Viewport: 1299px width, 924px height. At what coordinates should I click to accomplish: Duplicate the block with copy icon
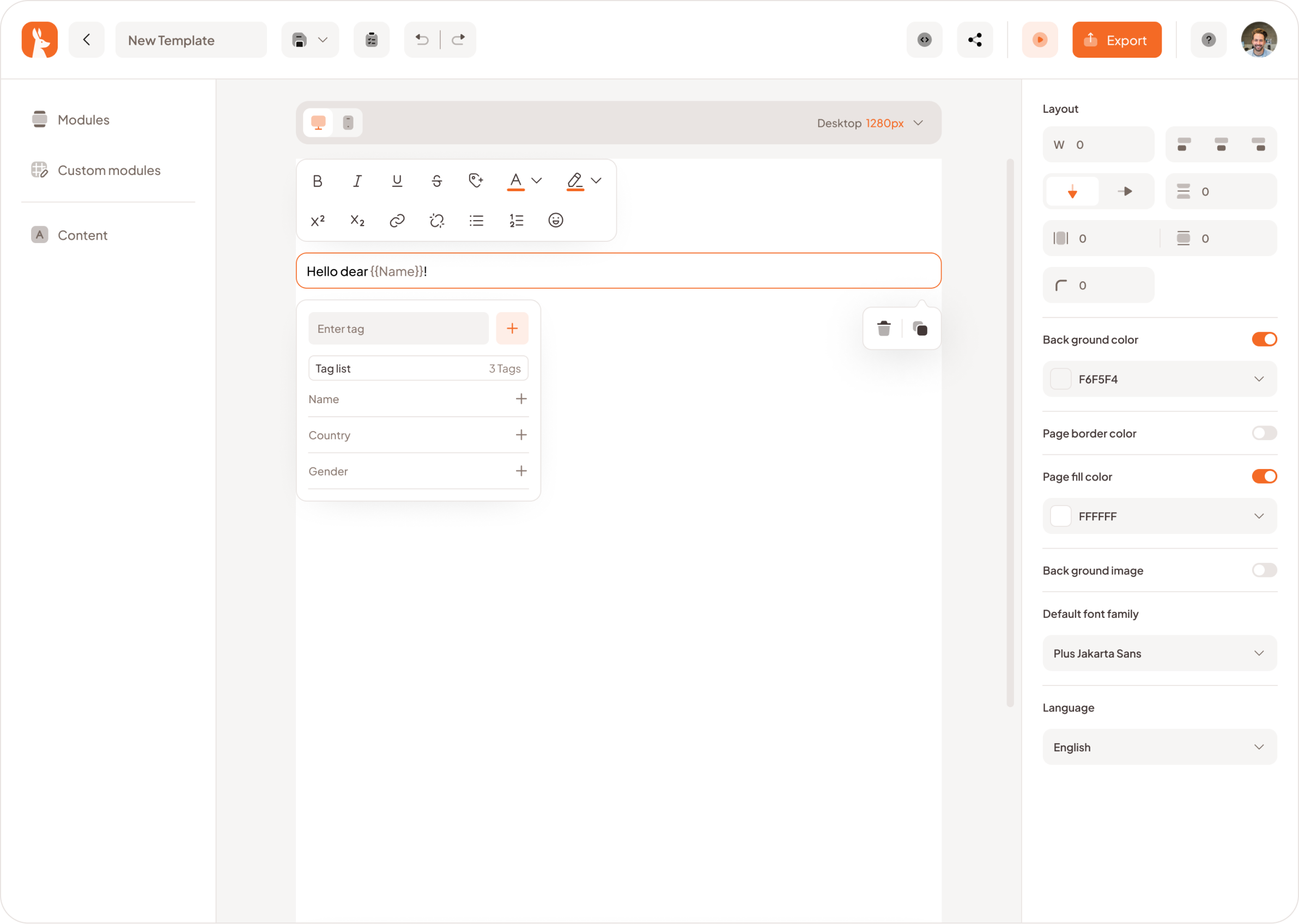[920, 329]
